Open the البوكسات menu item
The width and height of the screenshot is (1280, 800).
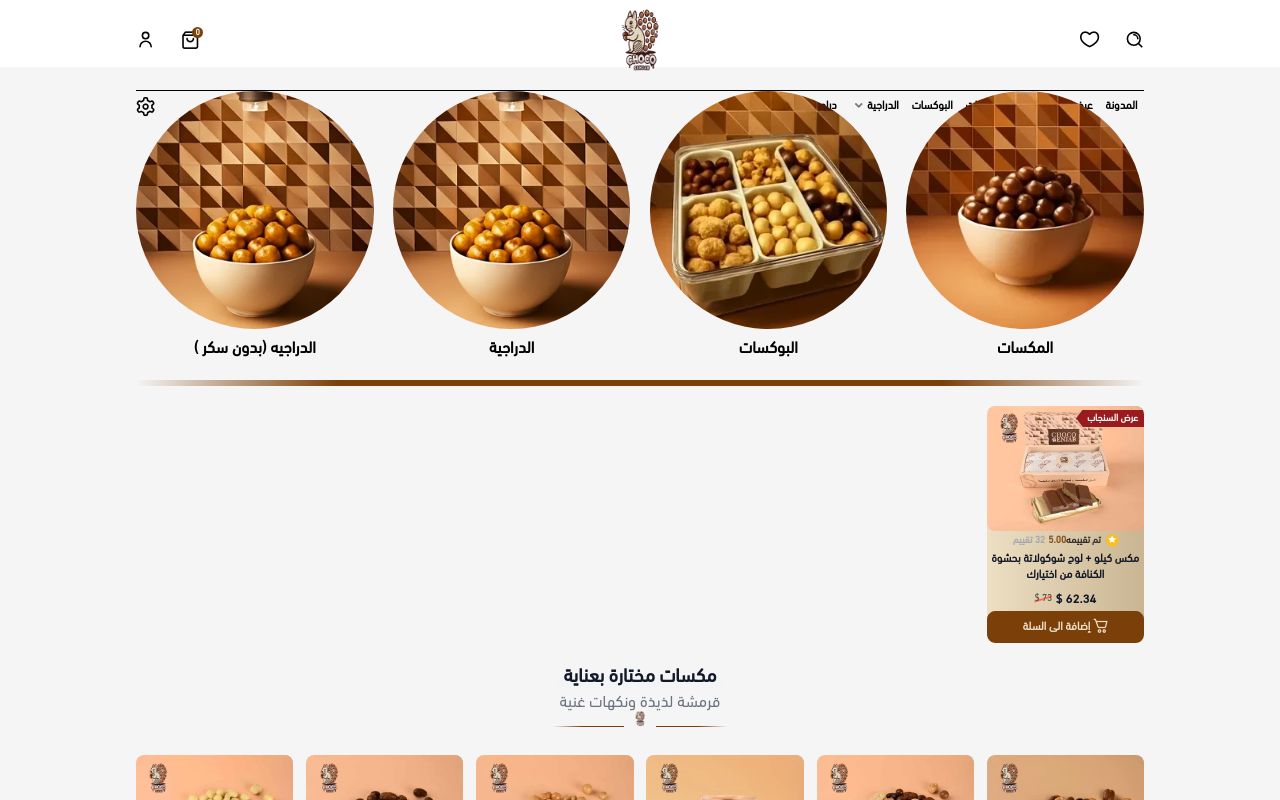tap(932, 105)
